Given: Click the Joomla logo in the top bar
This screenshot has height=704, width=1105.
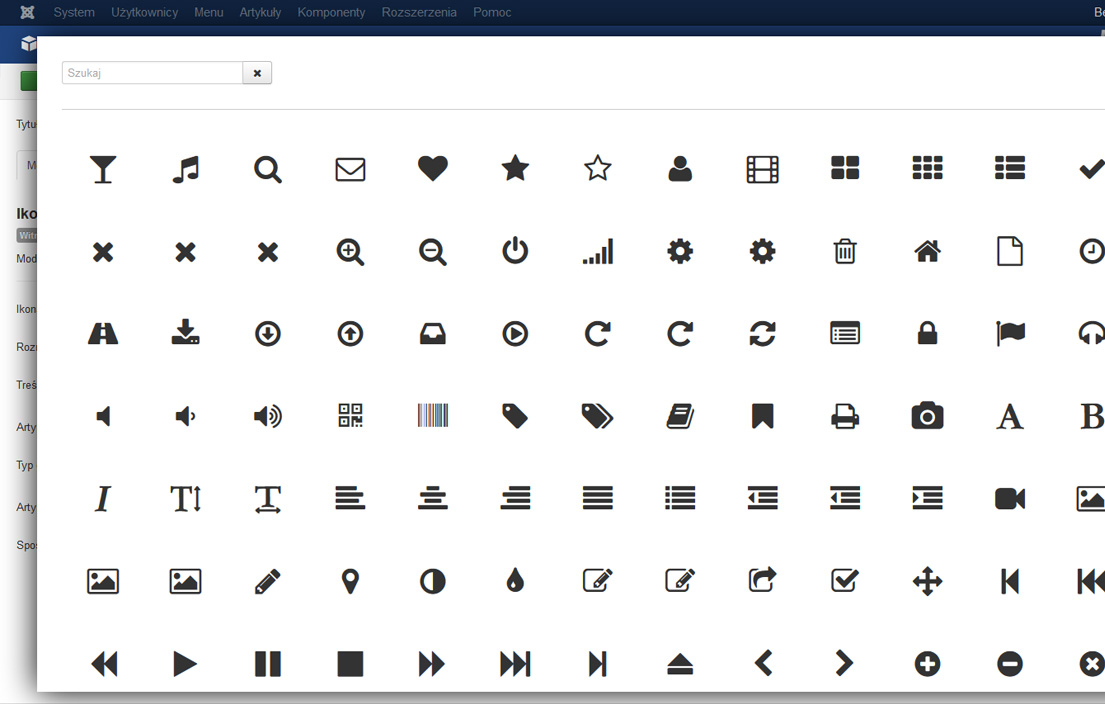Looking at the screenshot, I should pyautogui.click(x=28, y=12).
